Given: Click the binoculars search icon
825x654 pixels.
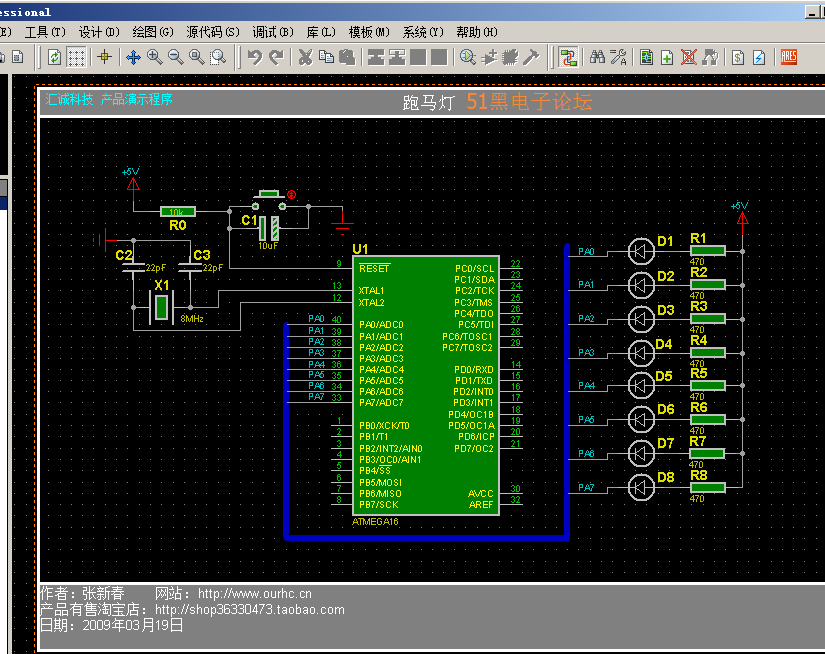Looking at the screenshot, I should click(597, 57).
